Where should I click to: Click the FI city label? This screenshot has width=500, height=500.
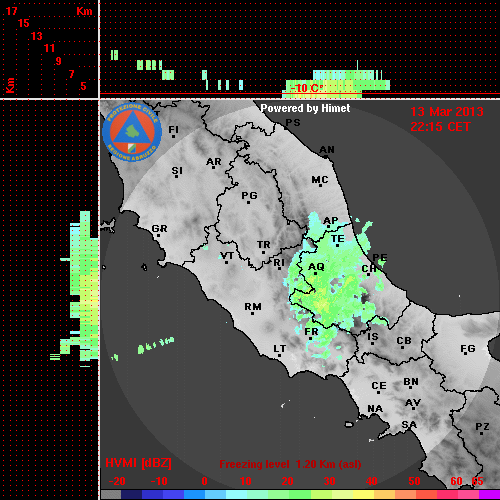click(174, 129)
